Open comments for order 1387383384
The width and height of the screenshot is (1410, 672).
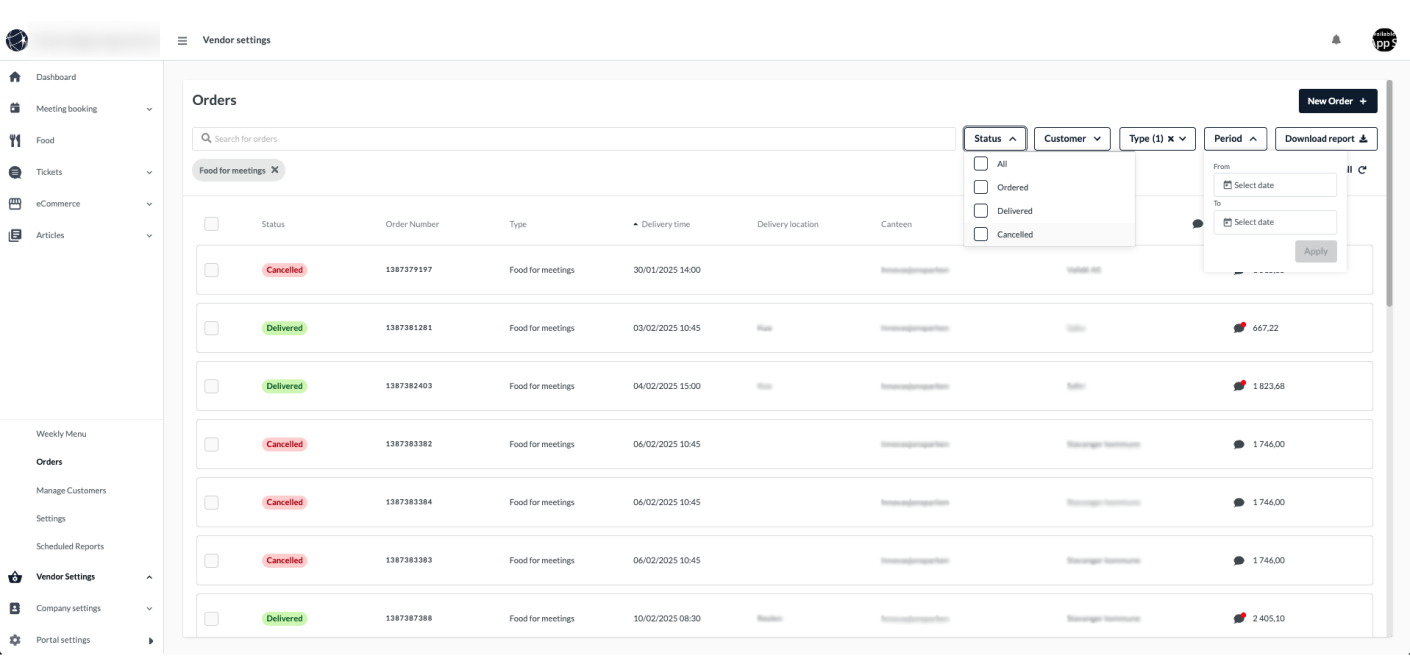tap(1240, 502)
